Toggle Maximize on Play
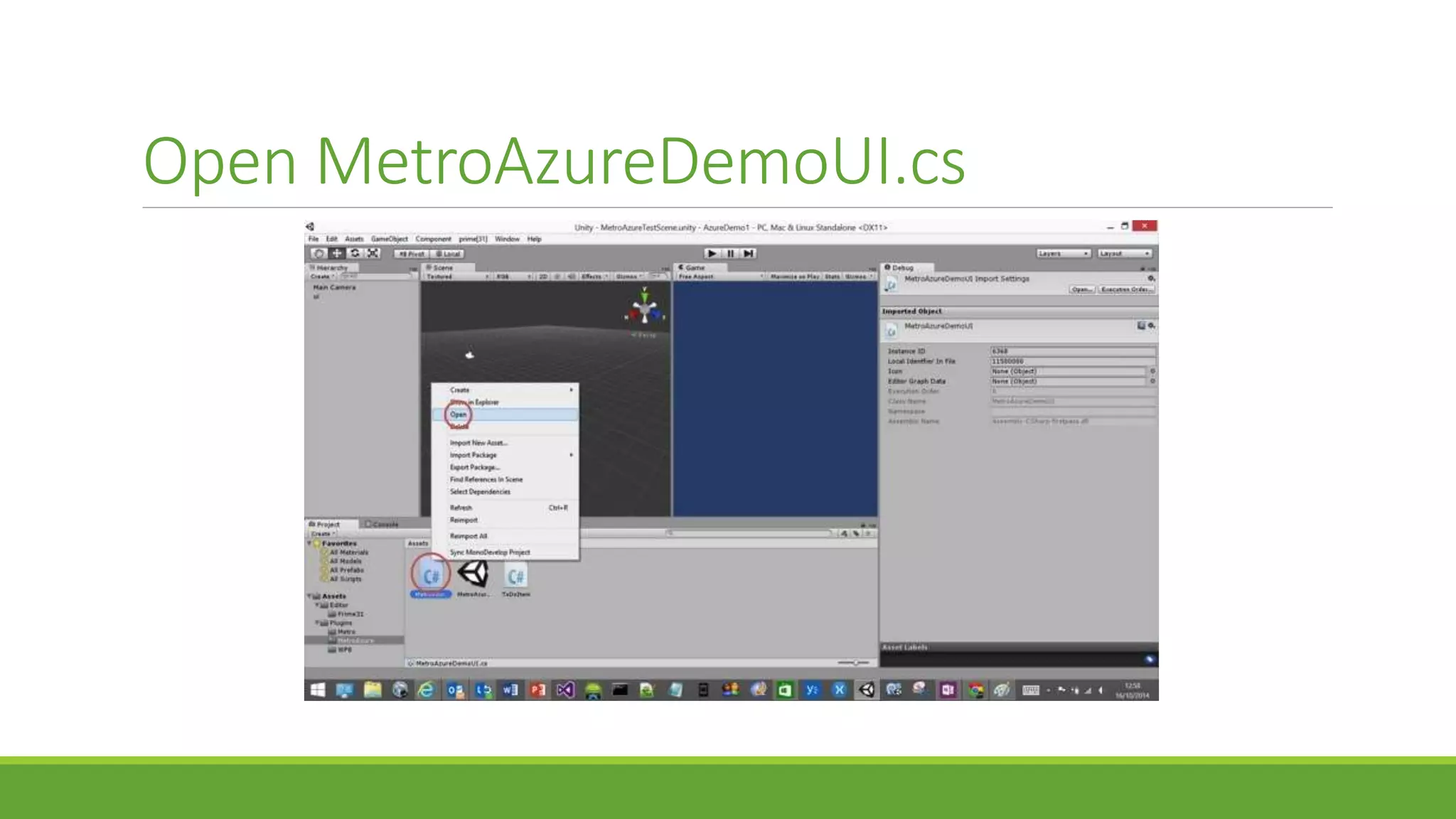Viewport: 1456px width, 819px height. point(794,277)
